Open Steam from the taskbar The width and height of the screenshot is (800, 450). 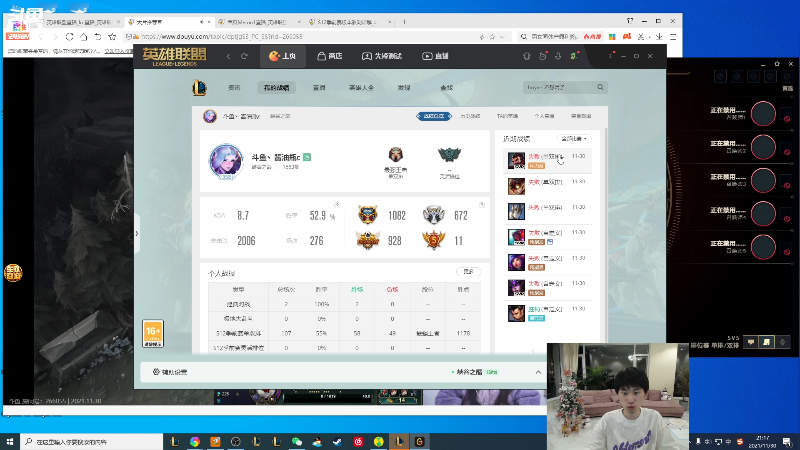click(x=338, y=441)
